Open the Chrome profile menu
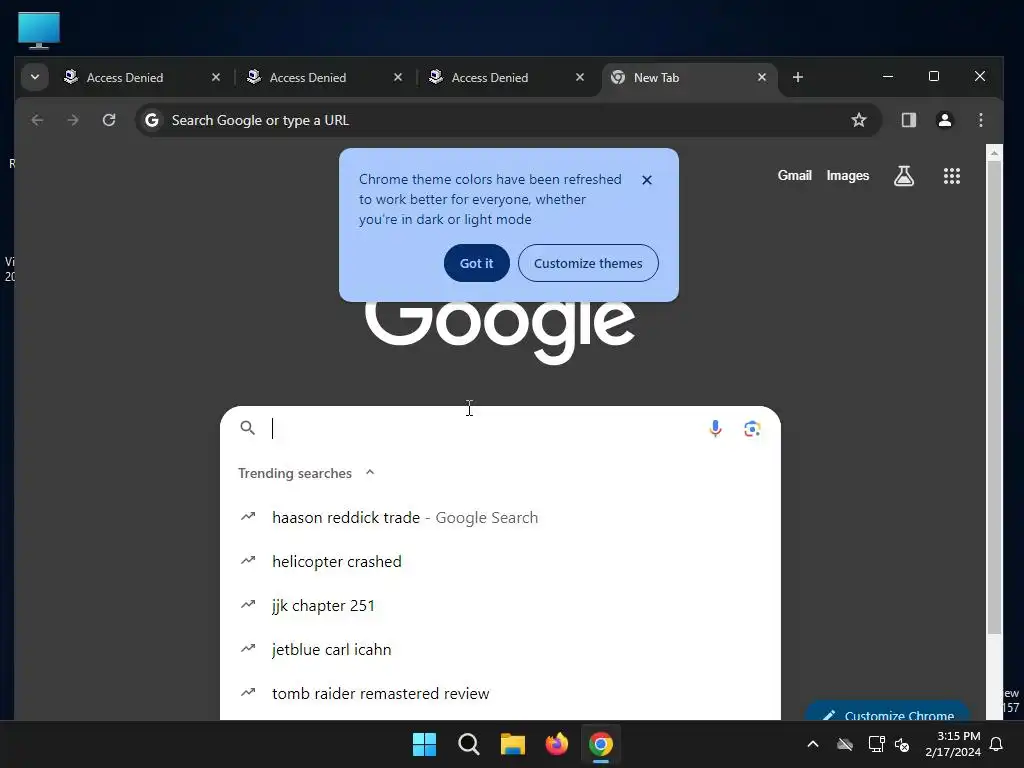 click(944, 120)
